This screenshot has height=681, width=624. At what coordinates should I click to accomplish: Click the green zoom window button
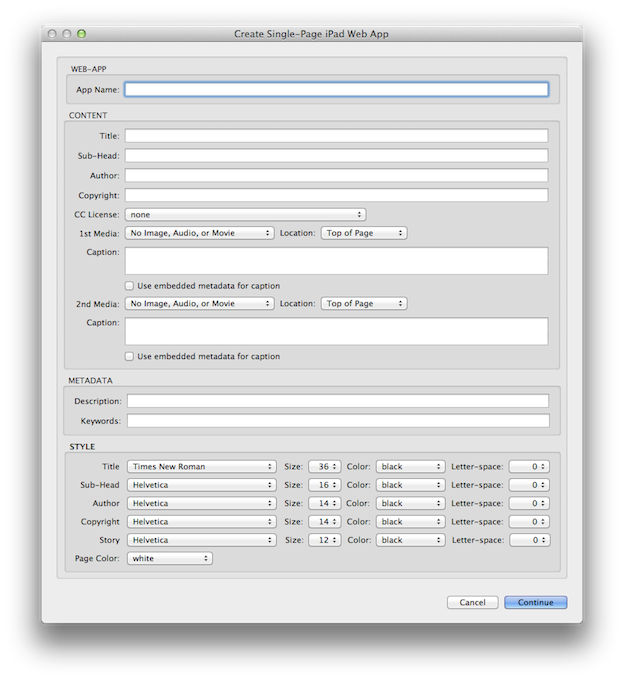click(x=81, y=33)
